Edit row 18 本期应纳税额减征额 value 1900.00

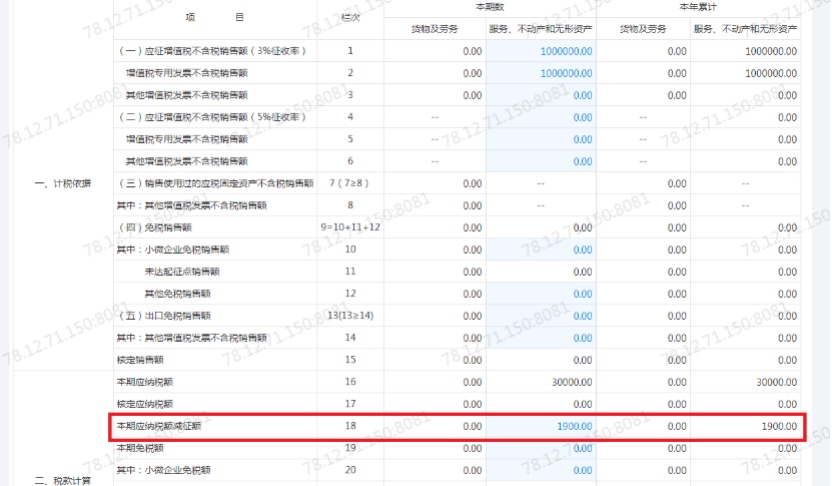click(541, 426)
